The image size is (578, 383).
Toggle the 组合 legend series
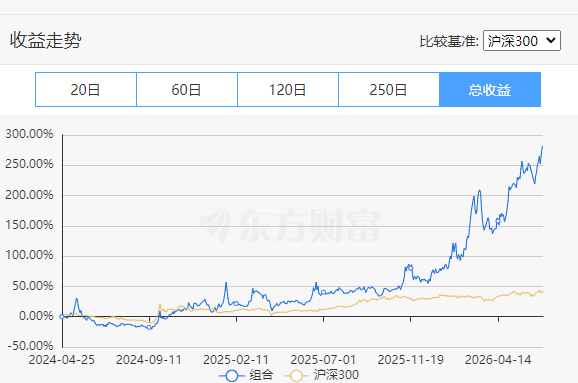click(x=246, y=375)
